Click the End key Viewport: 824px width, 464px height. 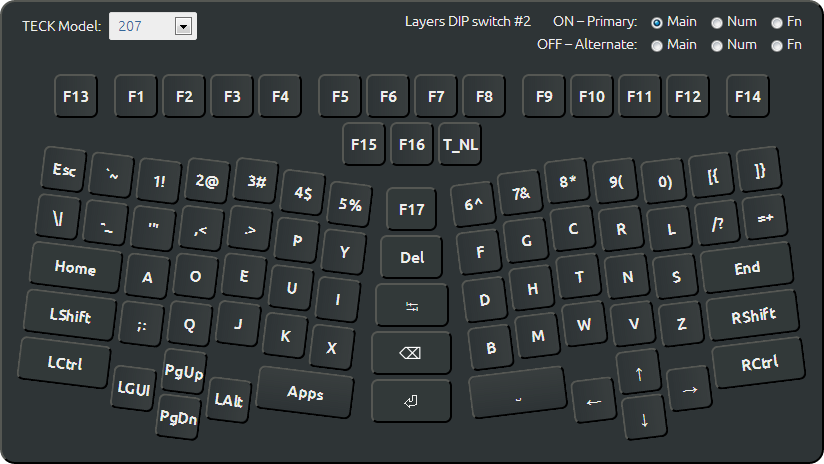pos(747,268)
